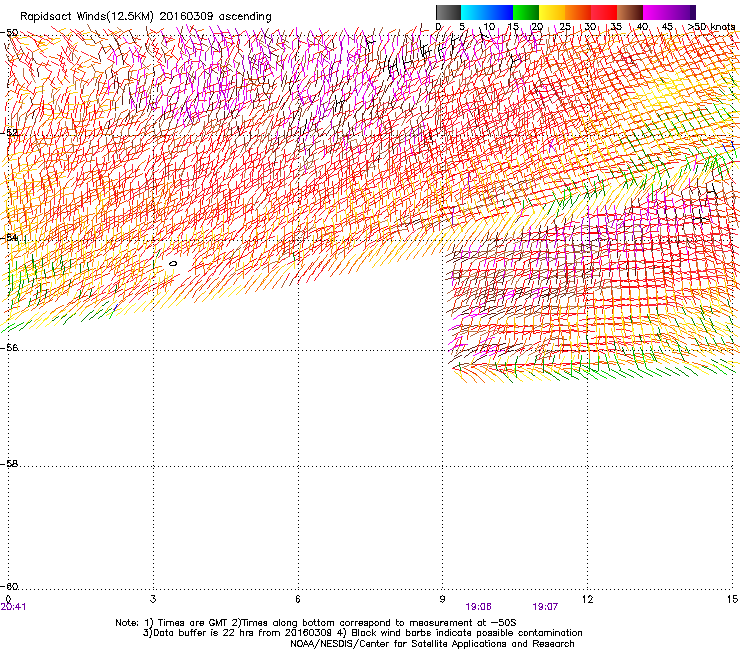Image resolution: width=740 pixels, height=650 pixels.
Task: Click the latitude label '-54'
Action: coord(9,237)
